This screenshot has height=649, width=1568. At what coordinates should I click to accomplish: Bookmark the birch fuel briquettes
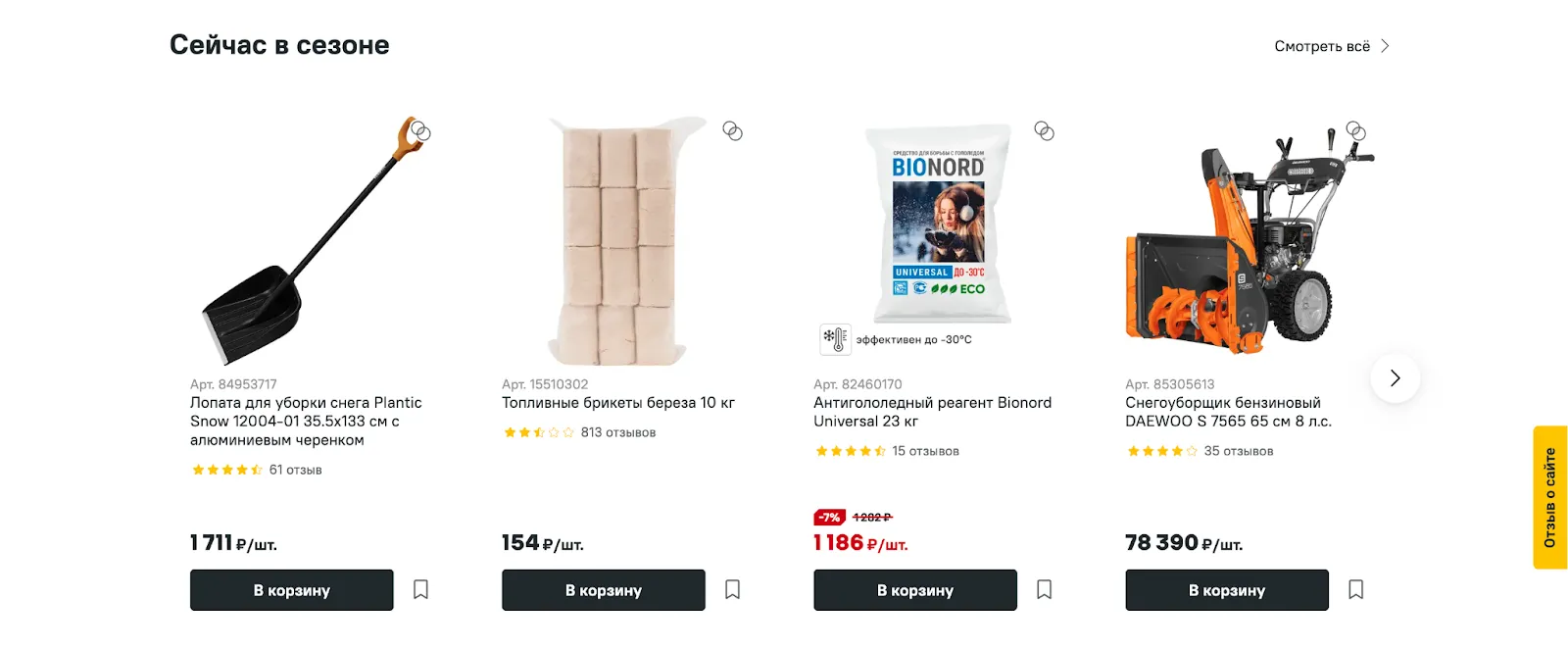coord(732,590)
